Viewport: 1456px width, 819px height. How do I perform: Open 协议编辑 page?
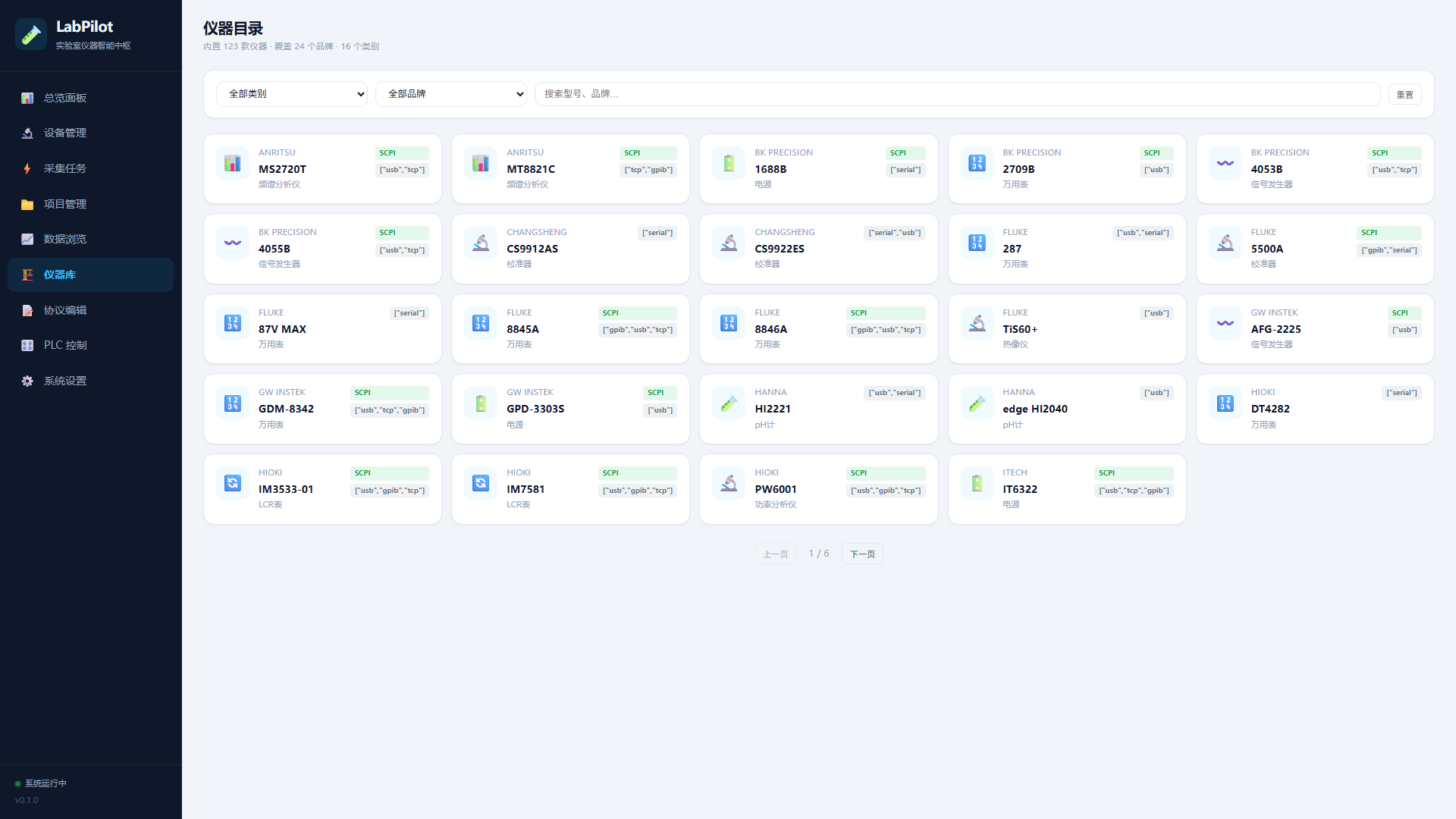click(90, 310)
